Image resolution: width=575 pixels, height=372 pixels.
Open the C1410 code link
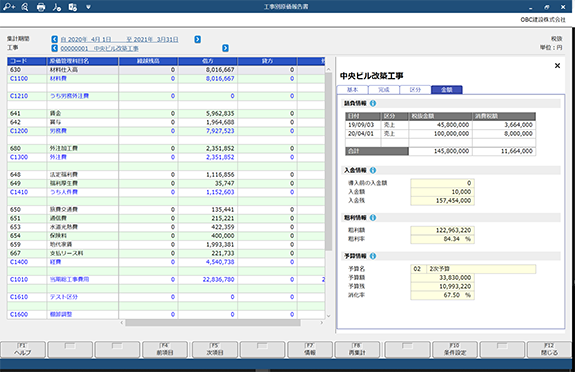point(19,192)
